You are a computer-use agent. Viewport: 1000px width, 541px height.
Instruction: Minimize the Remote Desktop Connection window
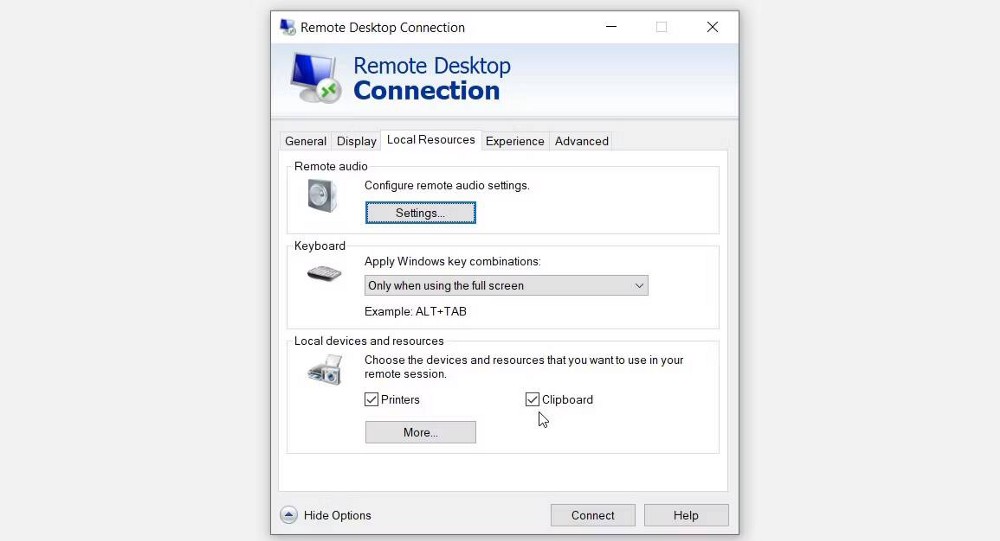[611, 27]
